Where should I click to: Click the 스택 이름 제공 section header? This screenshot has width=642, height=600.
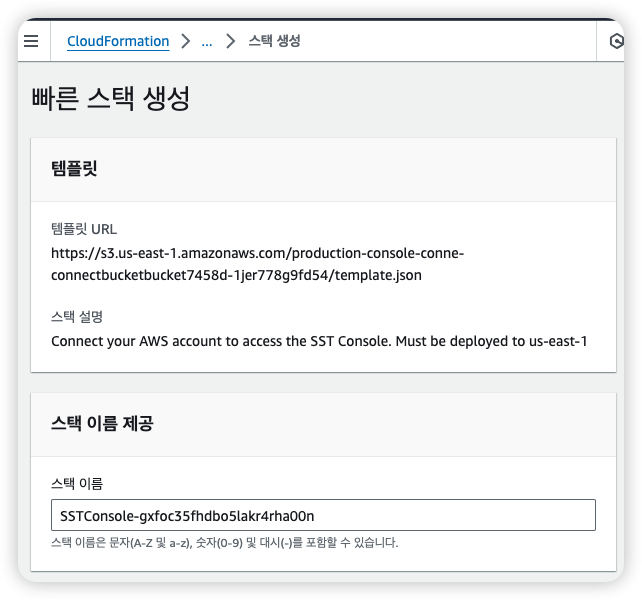coord(102,423)
